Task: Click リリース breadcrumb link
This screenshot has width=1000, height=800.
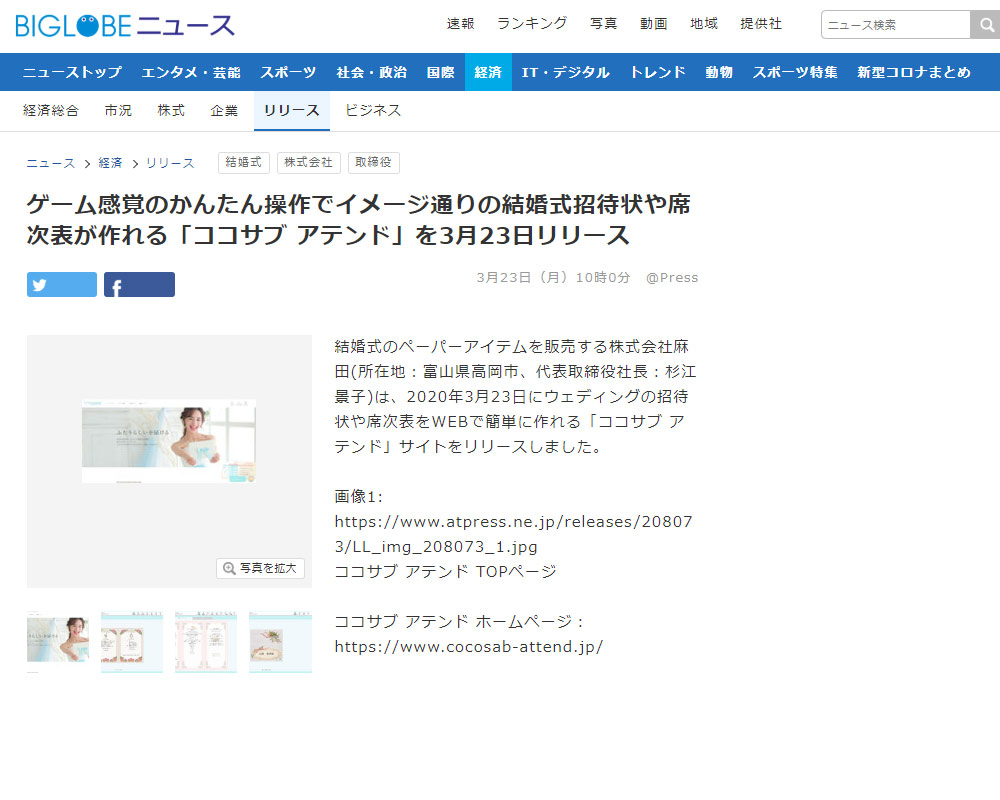Action: tap(170, 163)
